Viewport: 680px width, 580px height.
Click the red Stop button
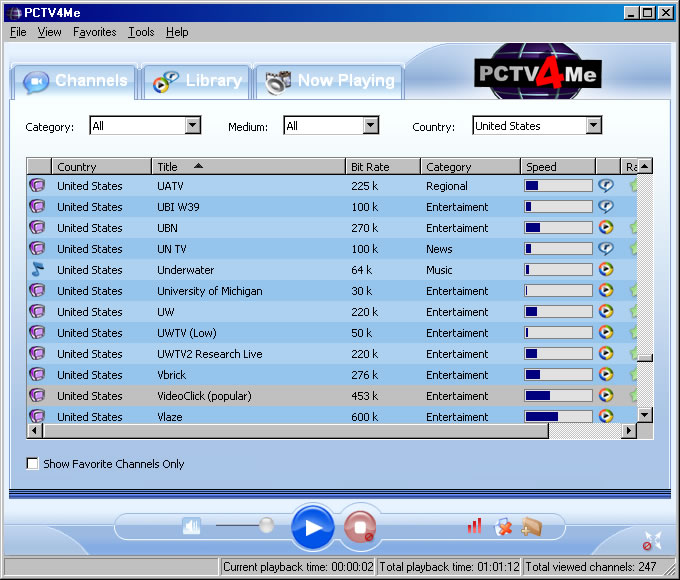360,527
